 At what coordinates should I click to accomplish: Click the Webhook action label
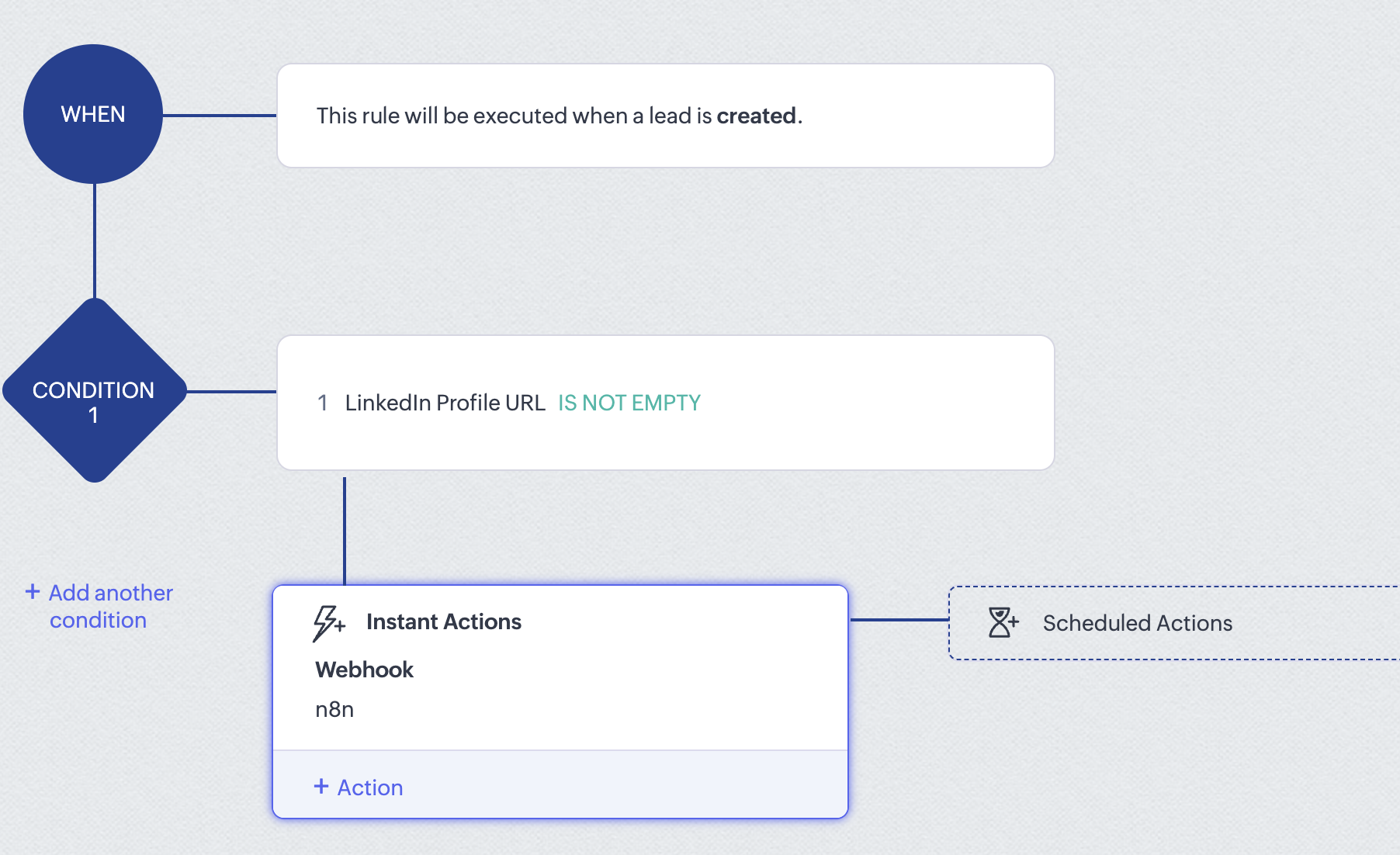[364, 670]
